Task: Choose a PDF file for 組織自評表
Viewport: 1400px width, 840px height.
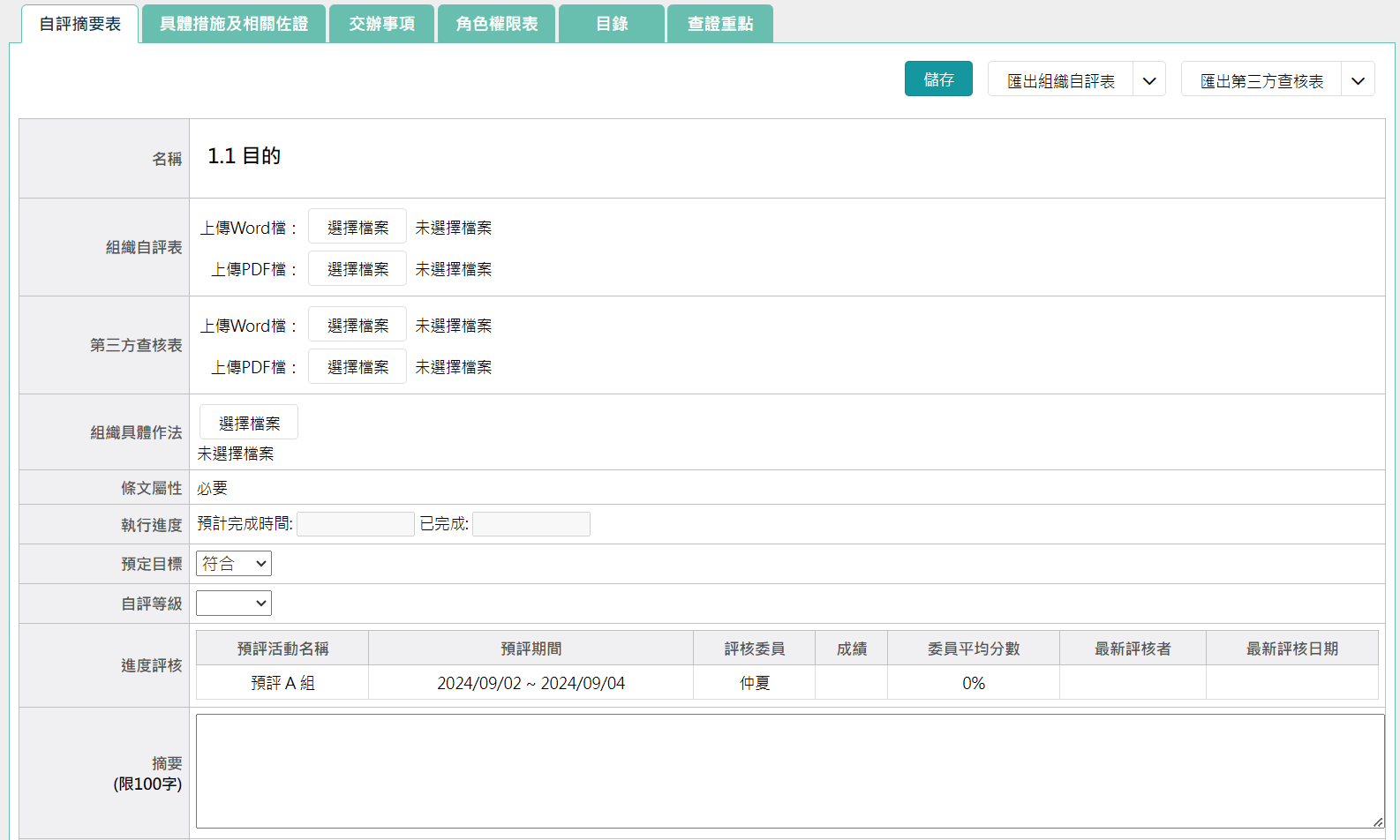Action: point(358,269)
